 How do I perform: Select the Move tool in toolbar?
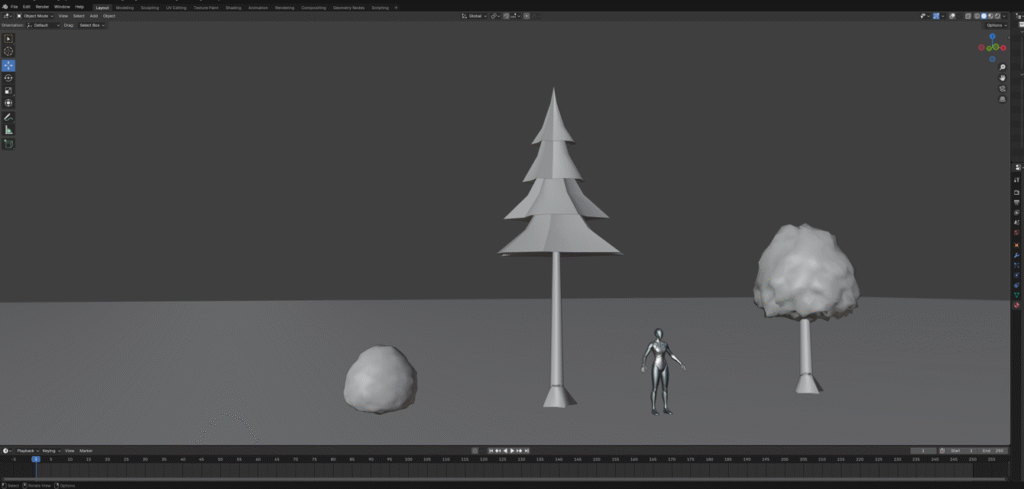pos(9,65)
